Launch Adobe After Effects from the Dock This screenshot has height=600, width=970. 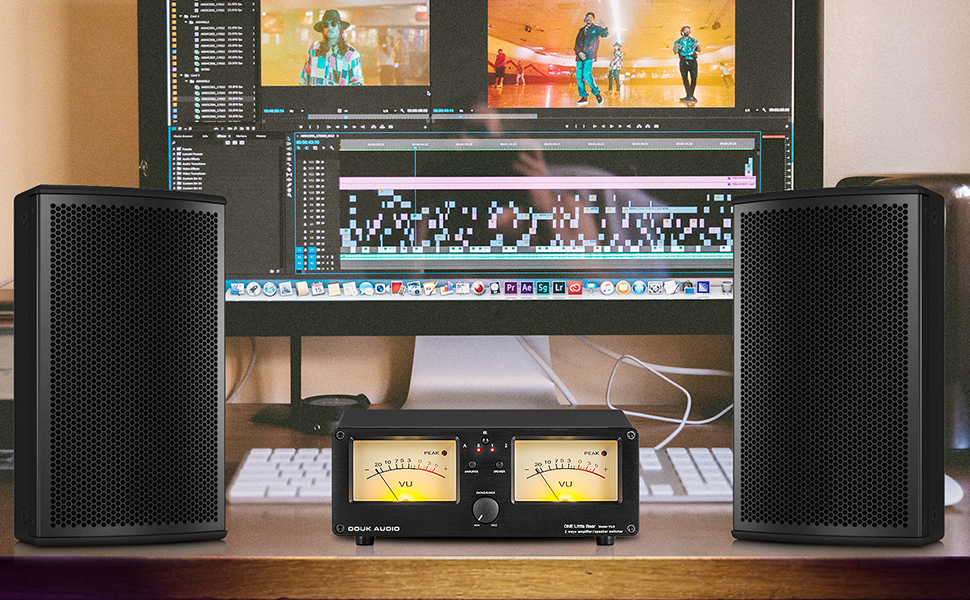(527, 288)
